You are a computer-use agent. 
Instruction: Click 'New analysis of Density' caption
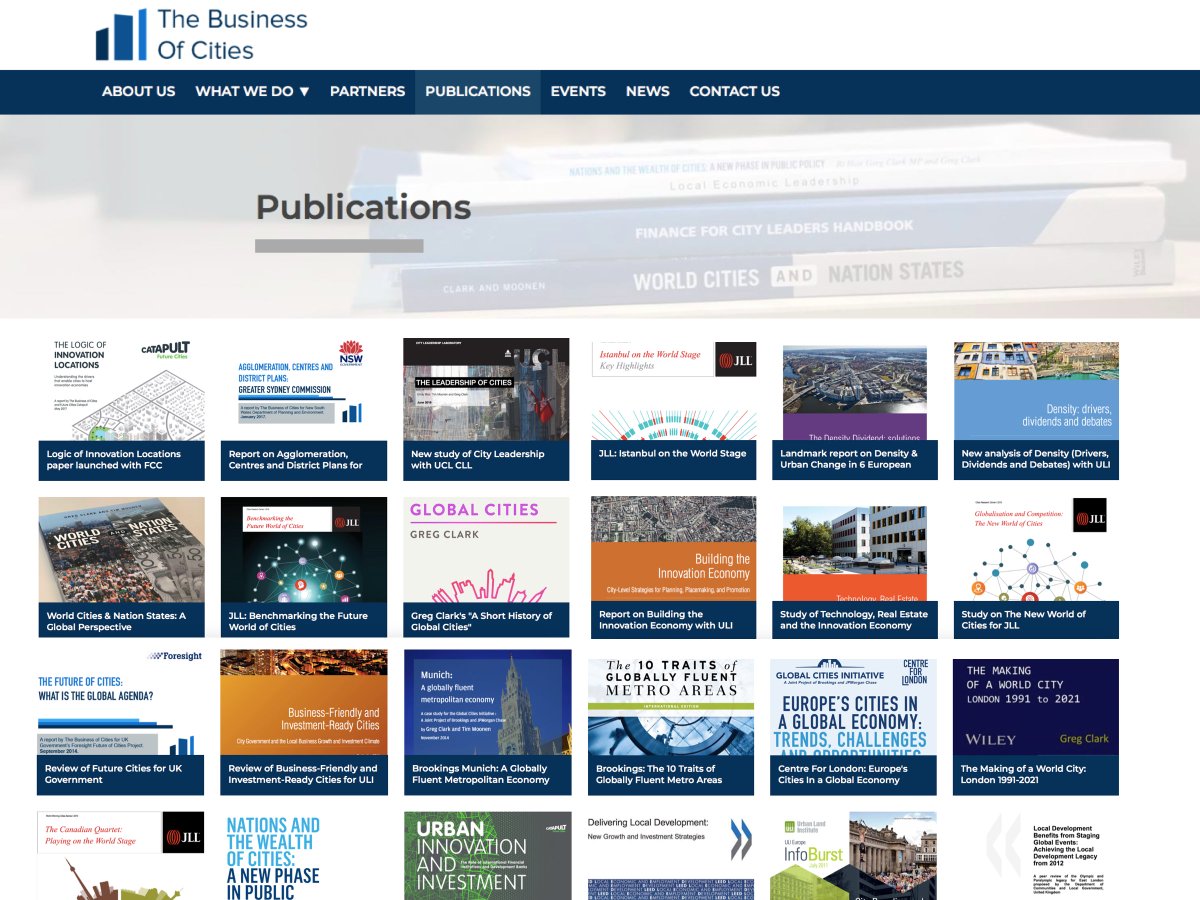[x=1036, y=460]
